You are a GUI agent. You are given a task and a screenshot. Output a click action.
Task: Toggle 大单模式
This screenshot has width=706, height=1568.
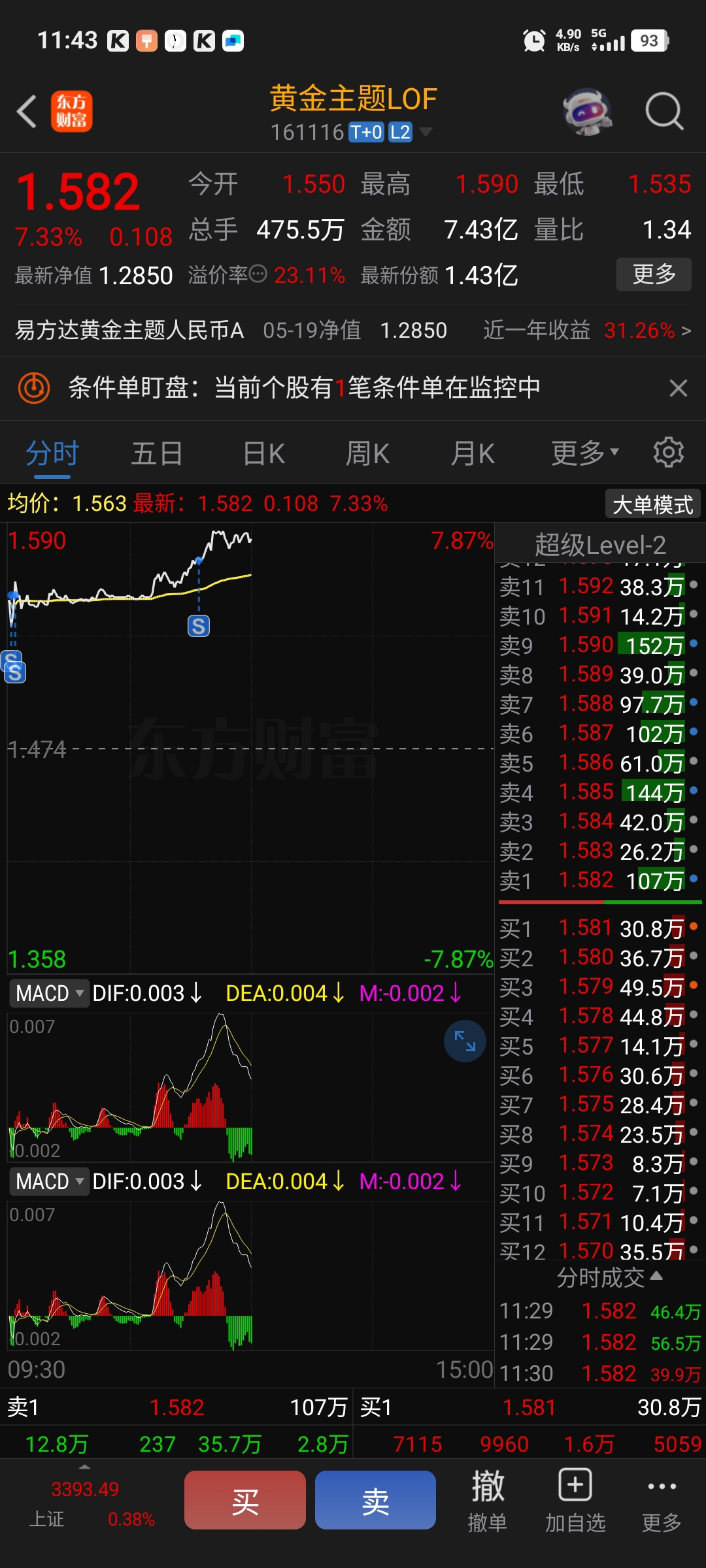(x=652, y=504)
